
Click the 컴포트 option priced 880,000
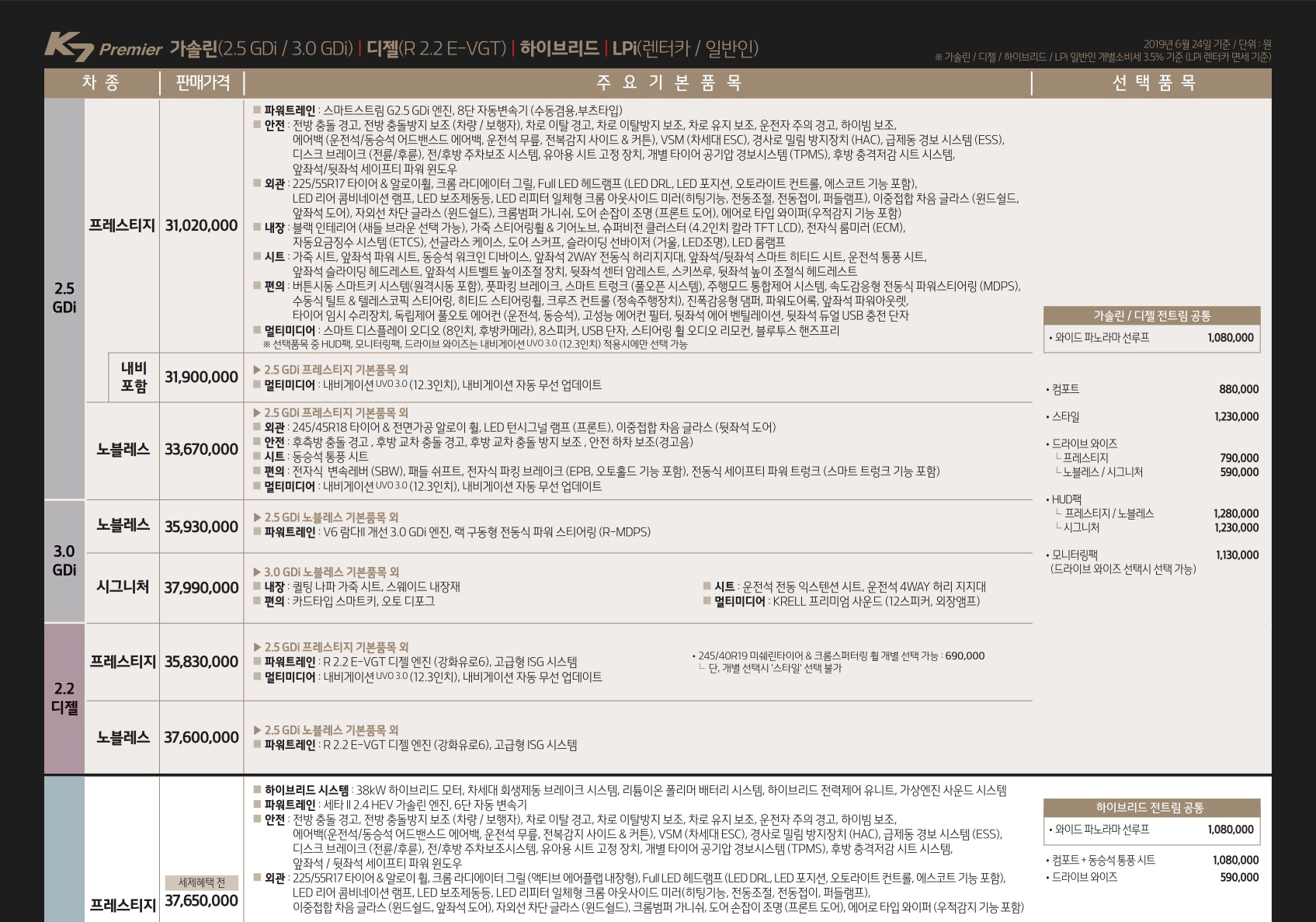[x=1152, y=389]
